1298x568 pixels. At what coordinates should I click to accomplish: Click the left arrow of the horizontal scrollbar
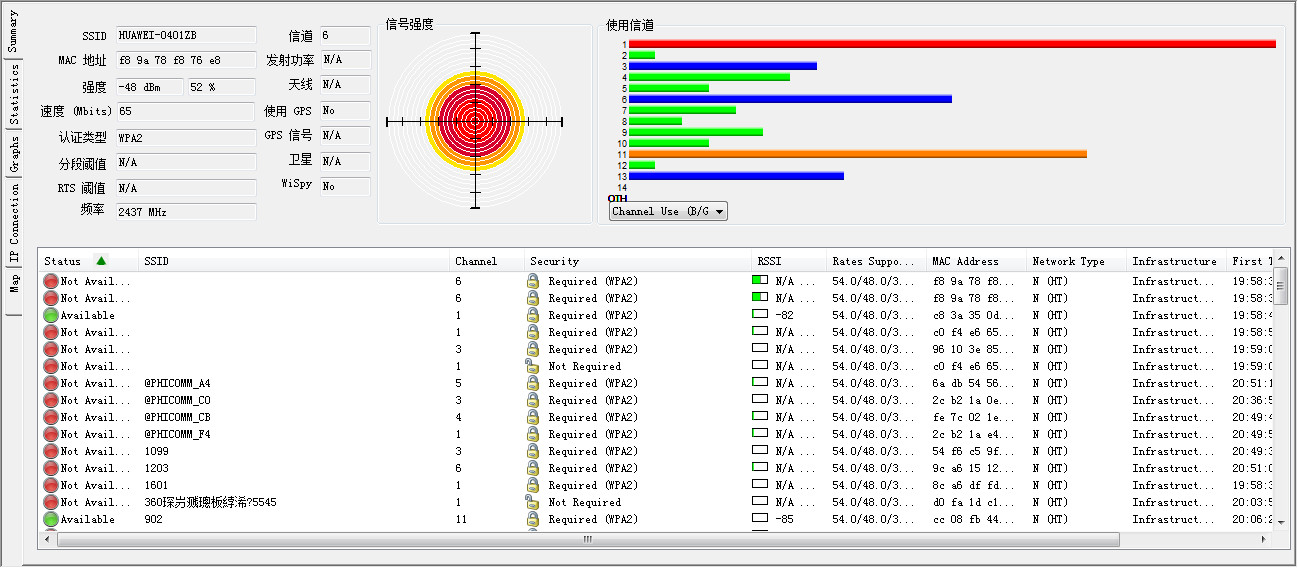coord(49,539)
